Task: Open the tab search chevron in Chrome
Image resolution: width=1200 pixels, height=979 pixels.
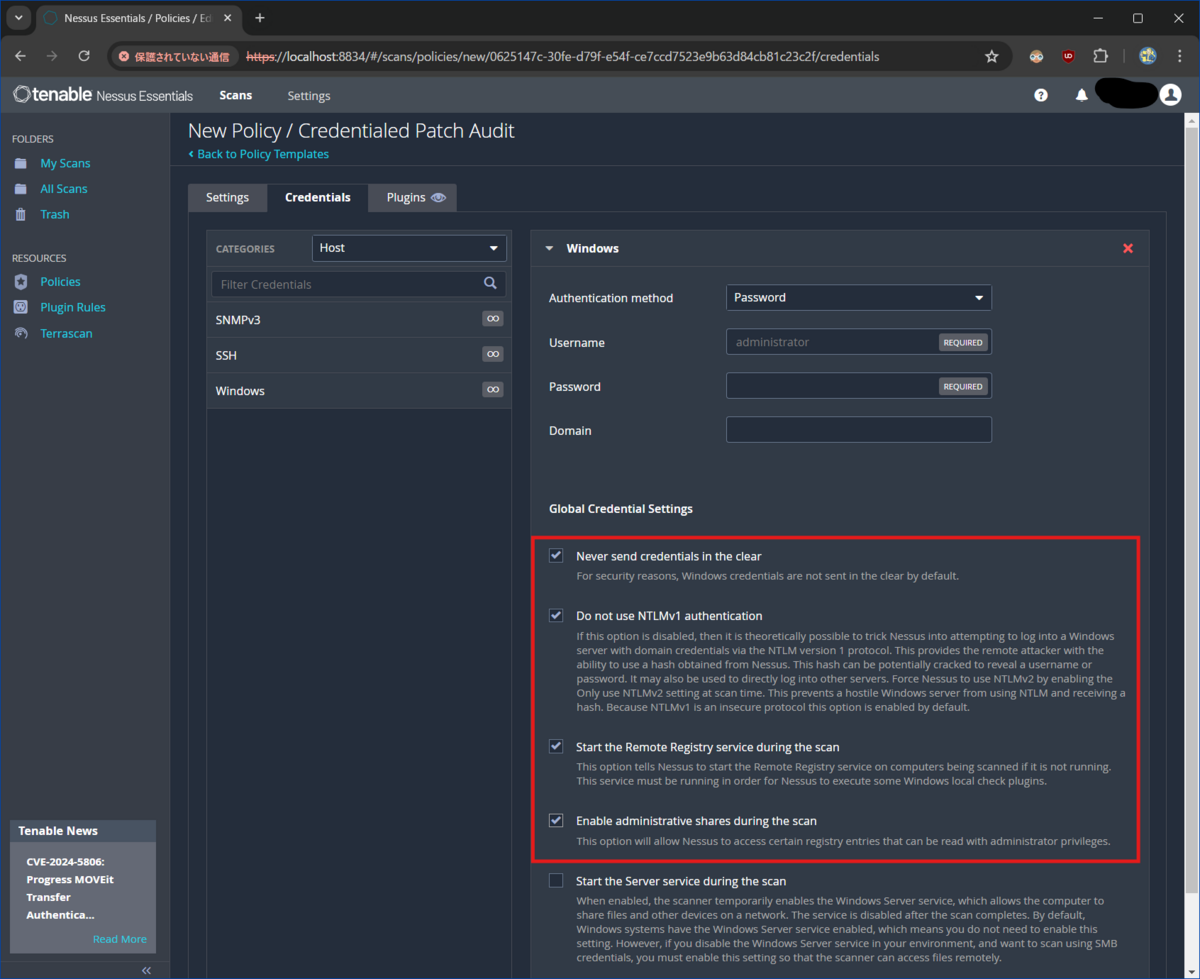Action: click(18, 18)
